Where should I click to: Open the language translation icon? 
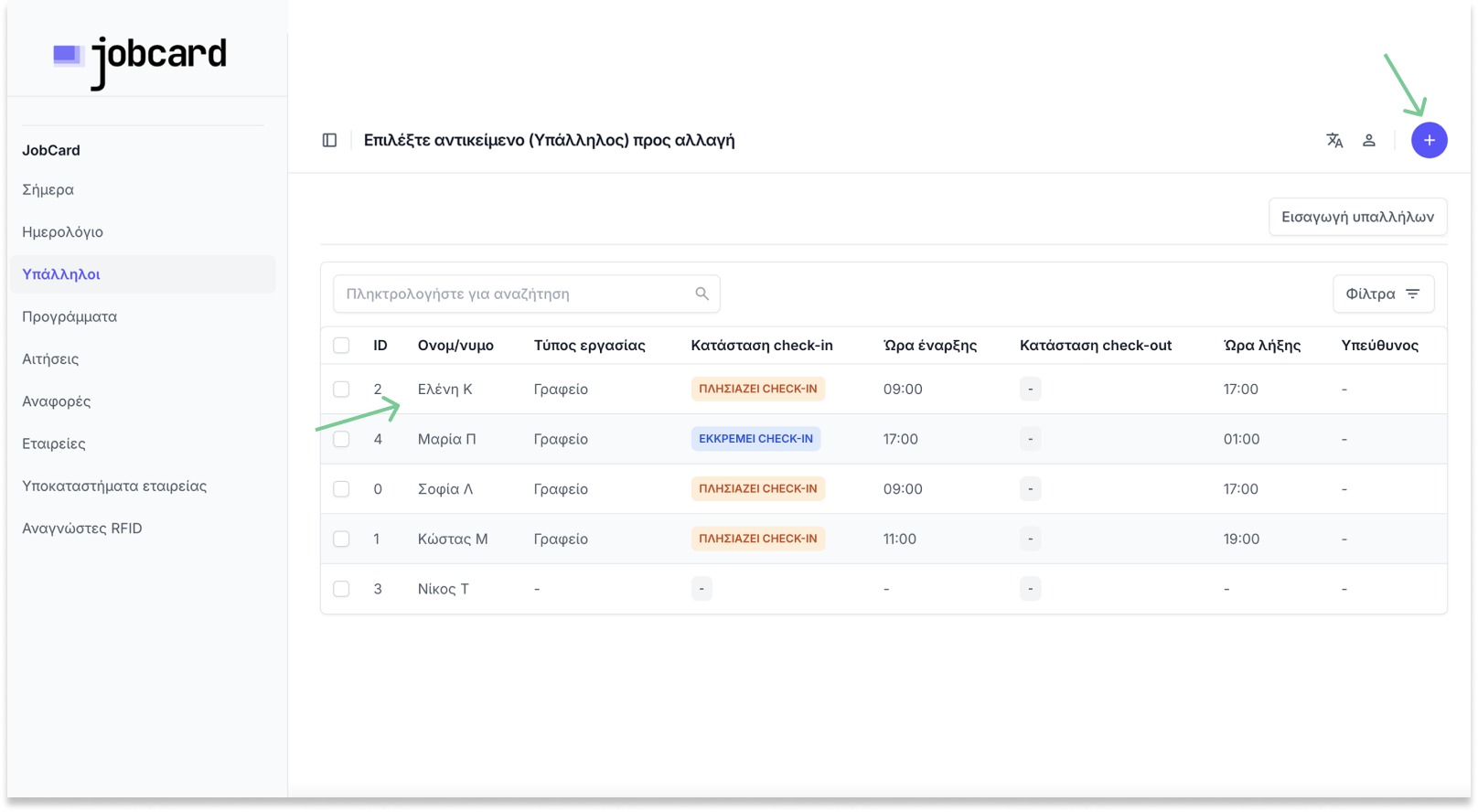point(1334,140)
